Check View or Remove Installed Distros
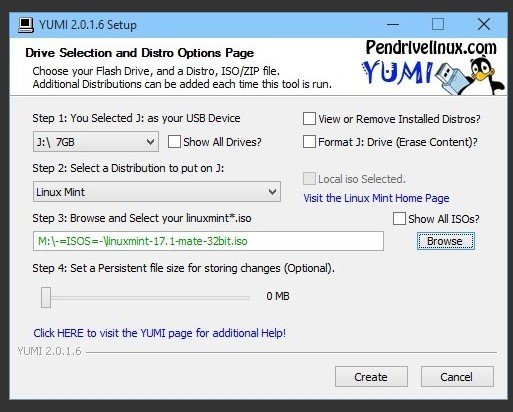Screen dimensions: 513x412 coord(309,119)
